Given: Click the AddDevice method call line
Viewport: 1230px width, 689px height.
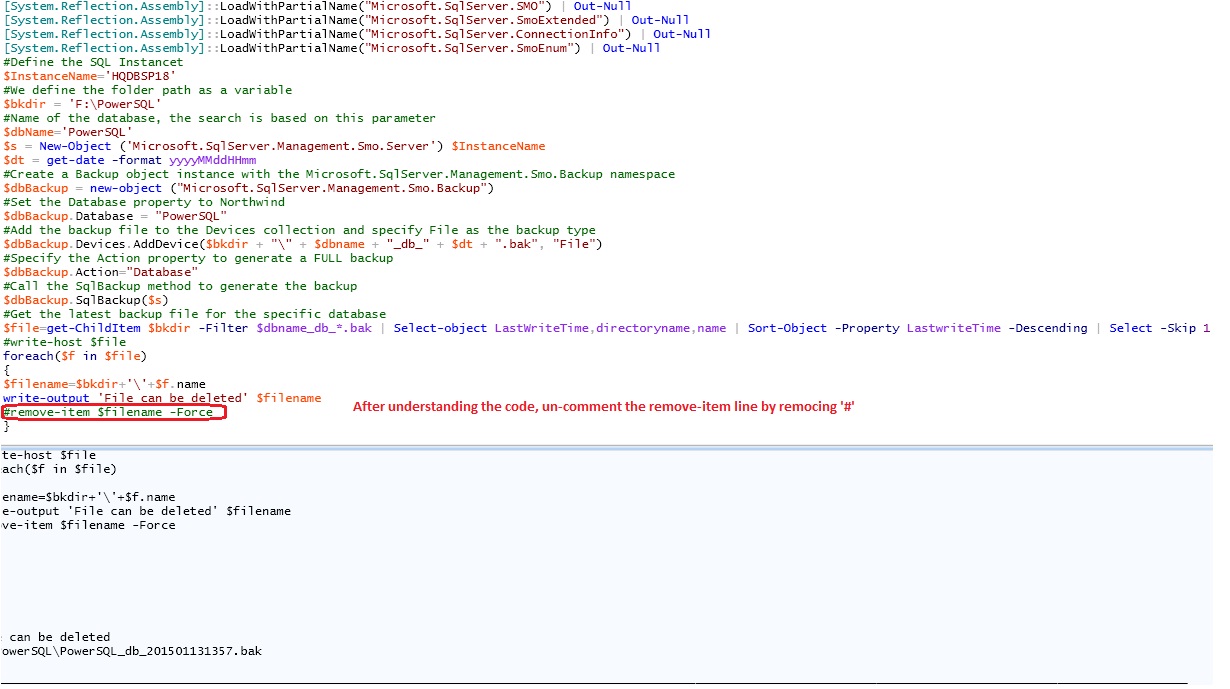Looking at the screenshot, I should [x=302, y=243].
